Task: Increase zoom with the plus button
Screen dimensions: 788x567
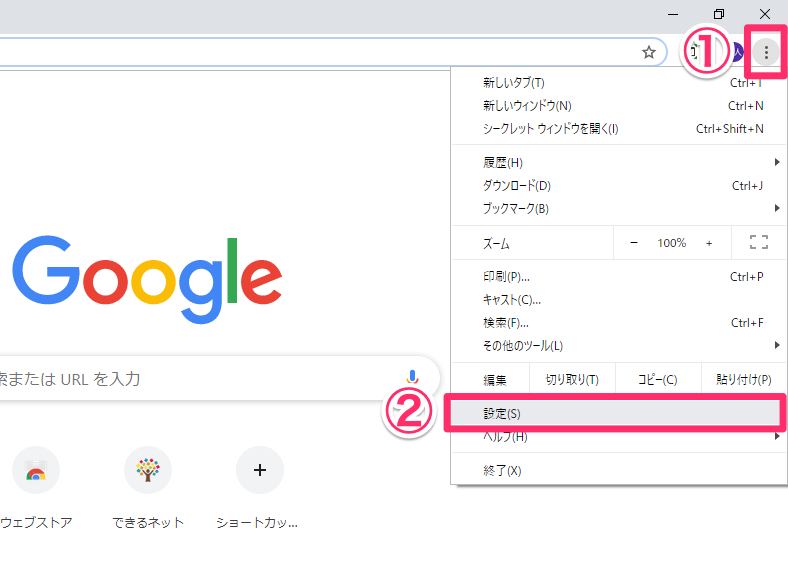Action: pos(709,243)
